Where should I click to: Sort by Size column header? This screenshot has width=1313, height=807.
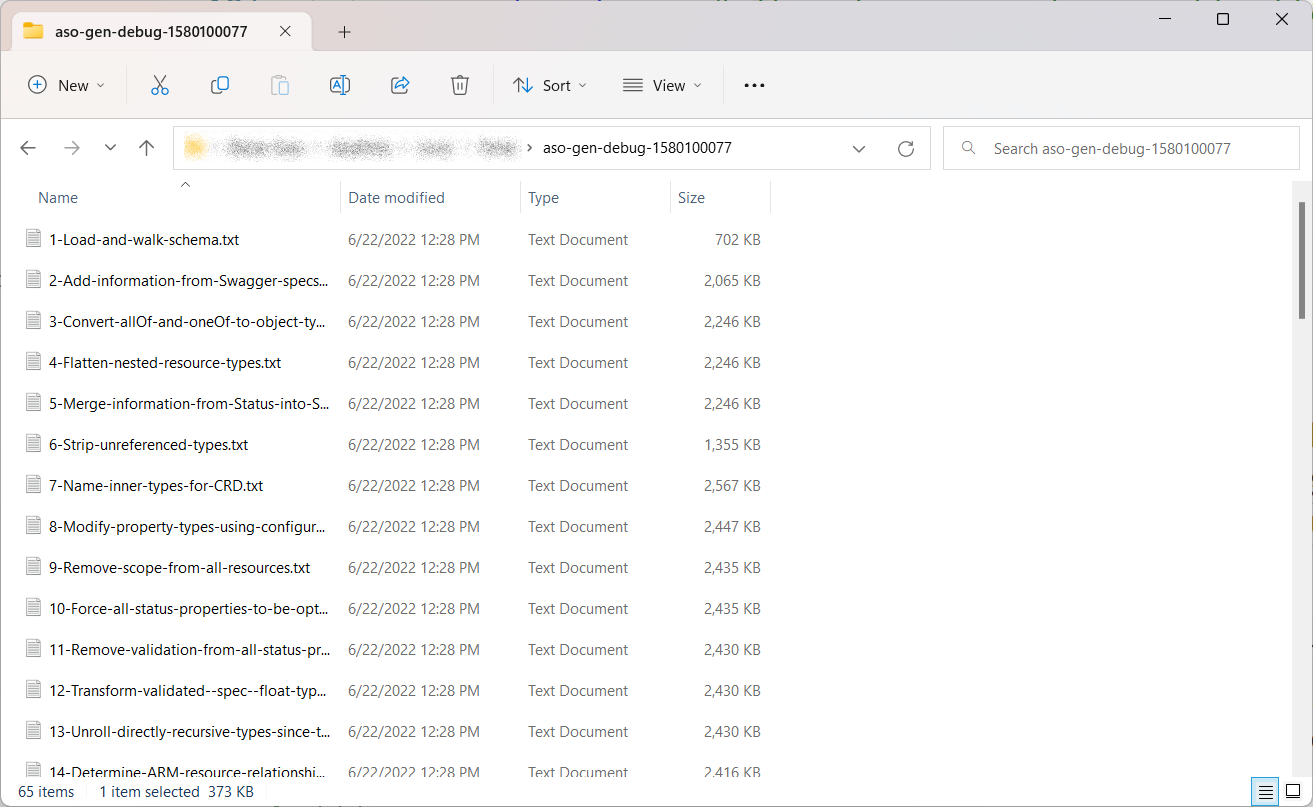coord(691,198)
